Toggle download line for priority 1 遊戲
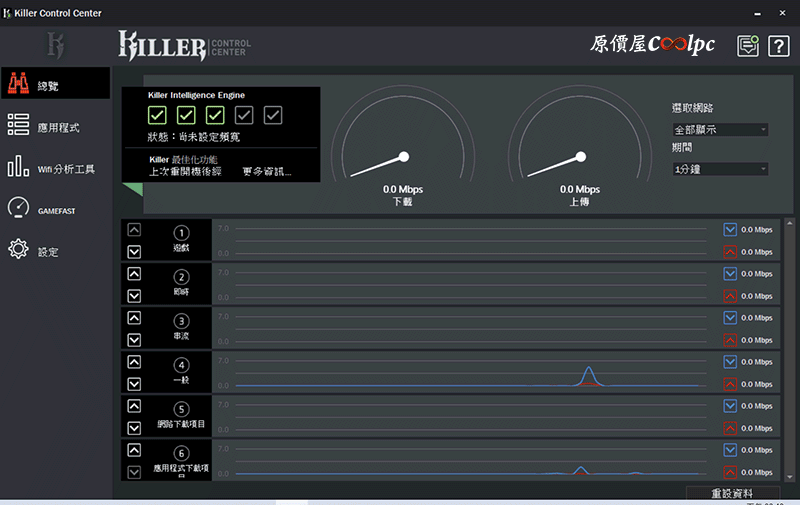This screenshot has height=505, width=800. (730, 230)
